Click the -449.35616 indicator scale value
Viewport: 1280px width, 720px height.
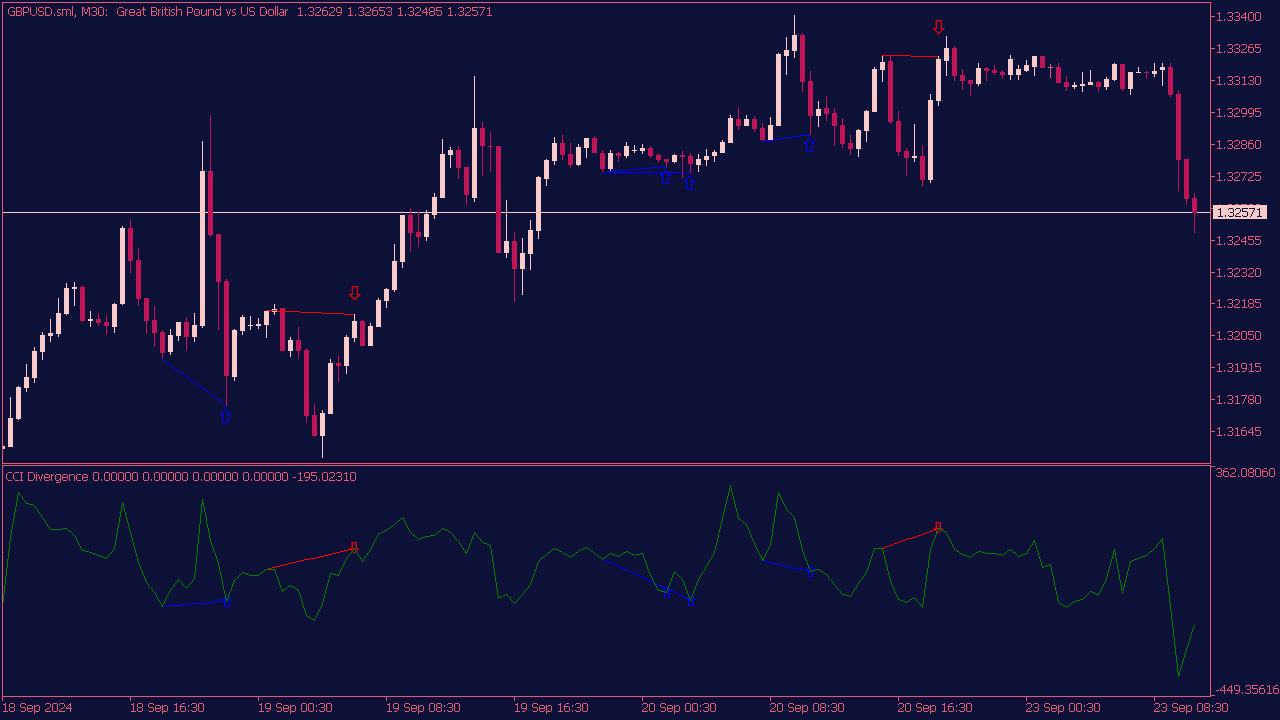pyautogui.click(x=1246, y=689)
